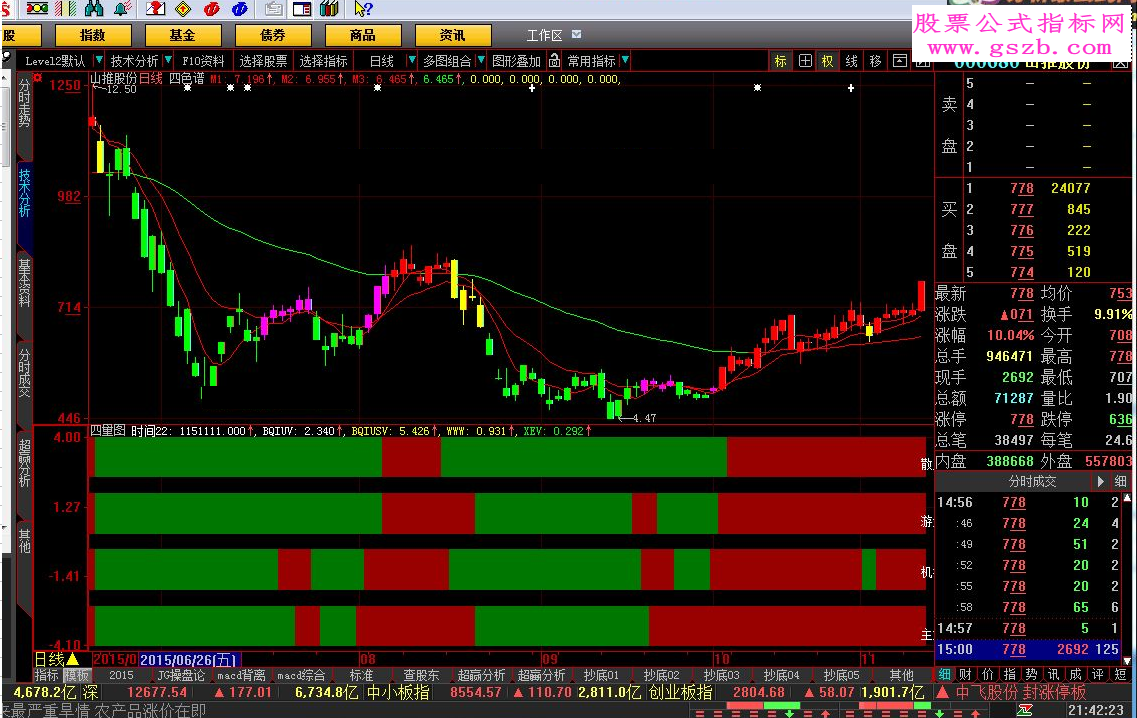Click the 线 drawing line tool button
This screenshot has height=718, width=1137.
[x=851, y=61]
